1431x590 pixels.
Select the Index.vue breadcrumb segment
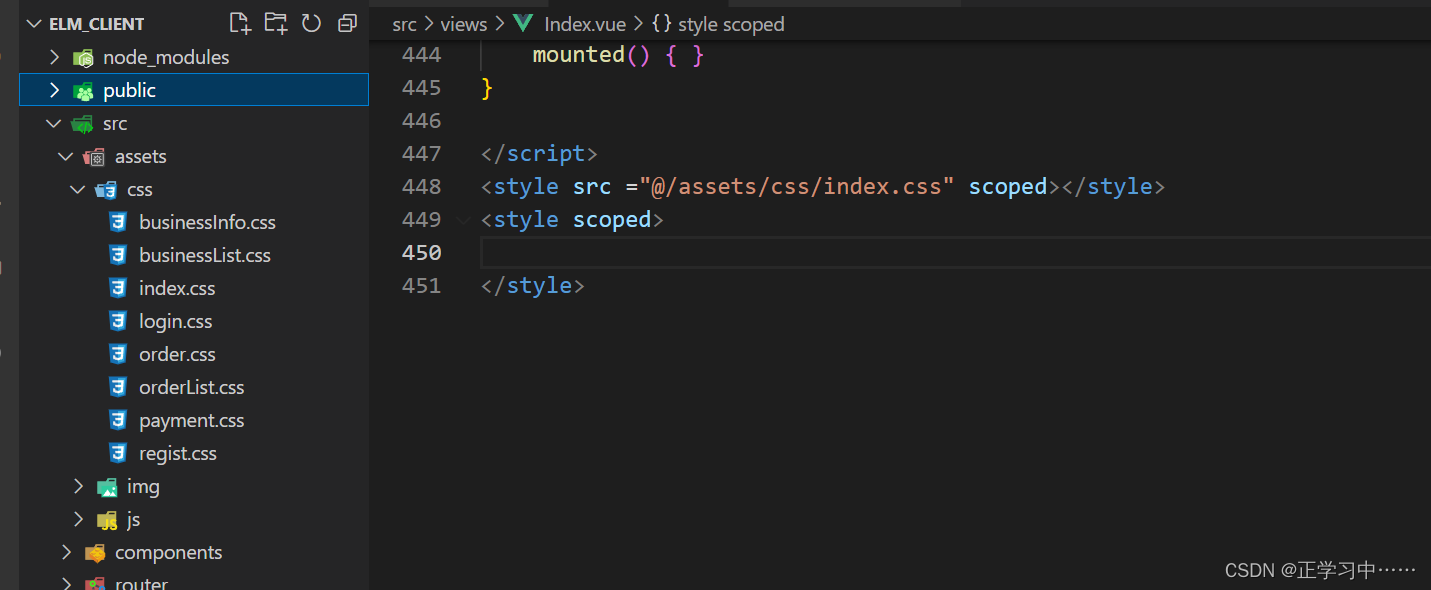tap(586, 24)
